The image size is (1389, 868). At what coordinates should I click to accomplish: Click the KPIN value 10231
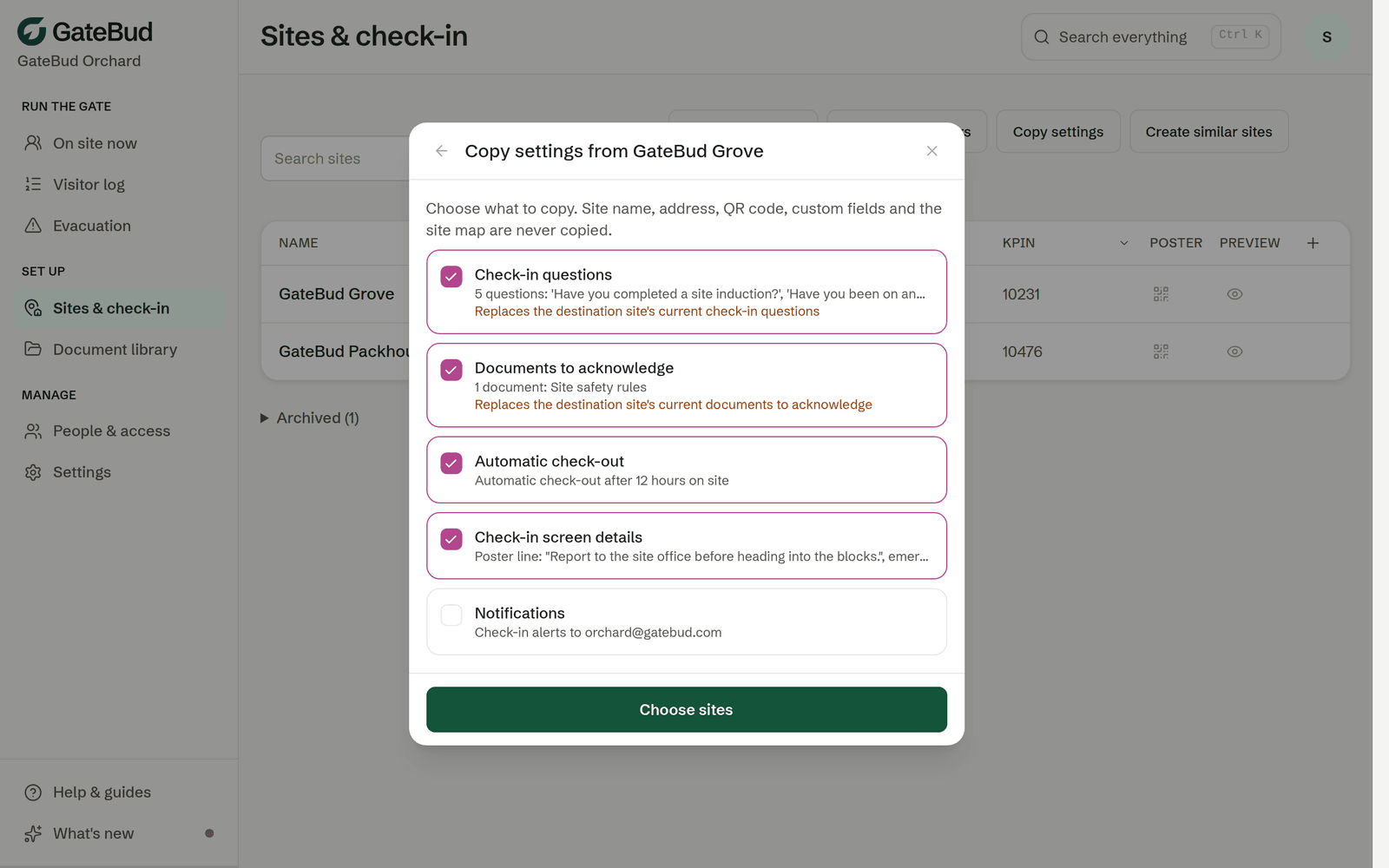(x=1021, y=294)
